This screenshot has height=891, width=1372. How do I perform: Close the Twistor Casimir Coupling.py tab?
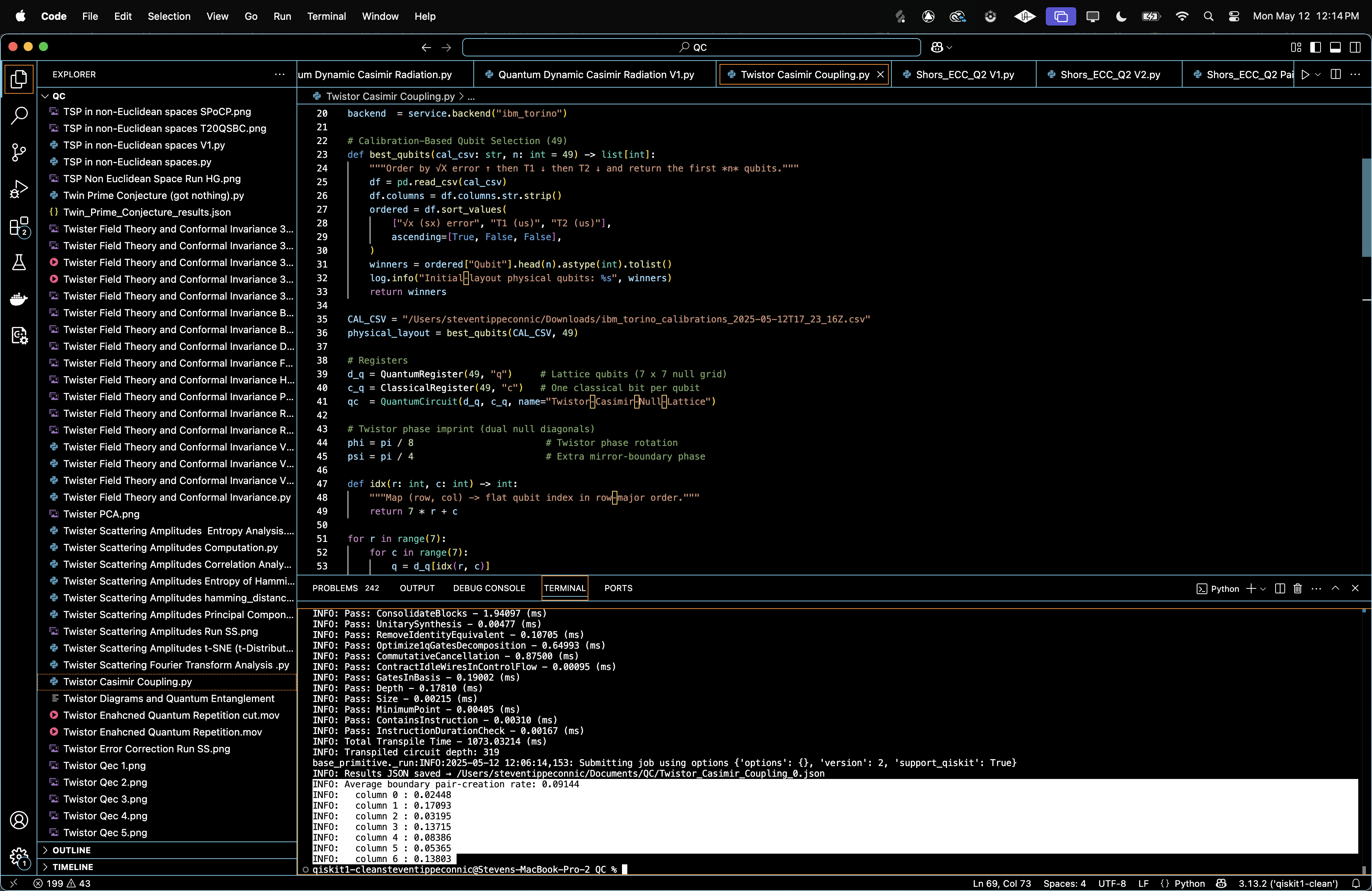click(880, 74)
